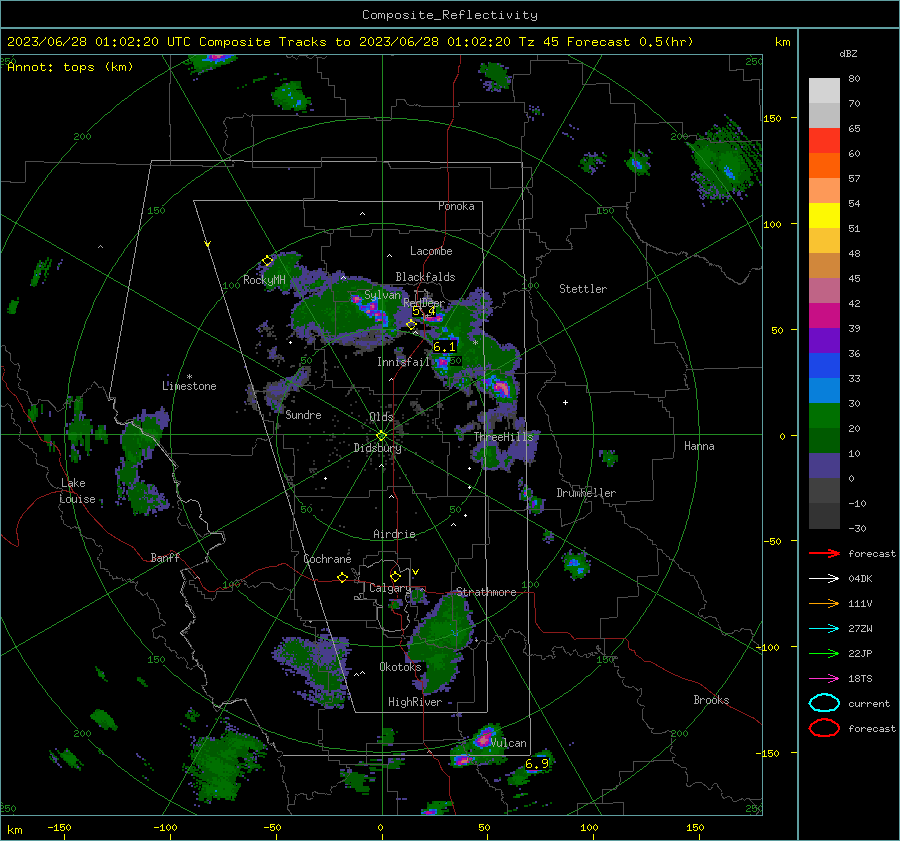
Task: Select the bright orange dBZ legend swatch
Action: tap(824, 165)
